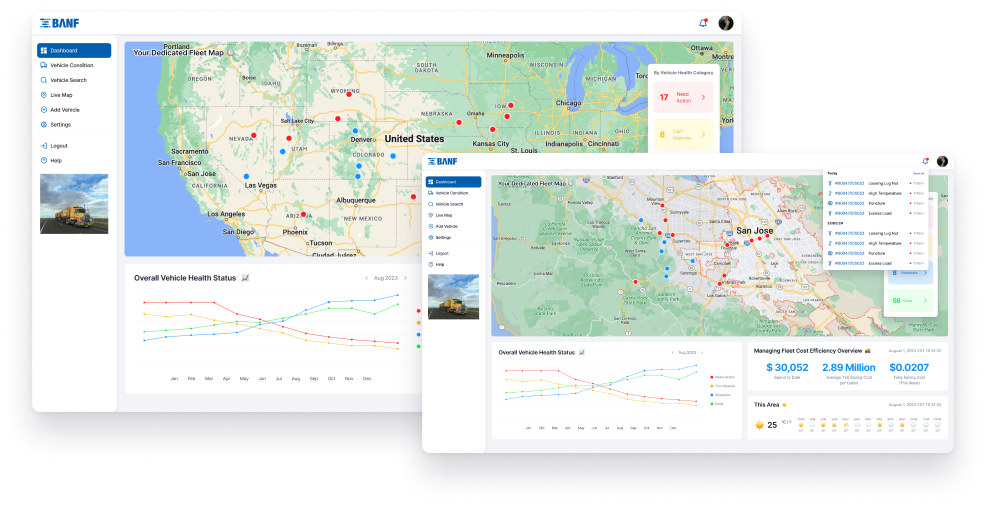The image size is (986, 505).
Task: Open Today's Loosing Lug Nut notification
Action: tap(876, 184)
